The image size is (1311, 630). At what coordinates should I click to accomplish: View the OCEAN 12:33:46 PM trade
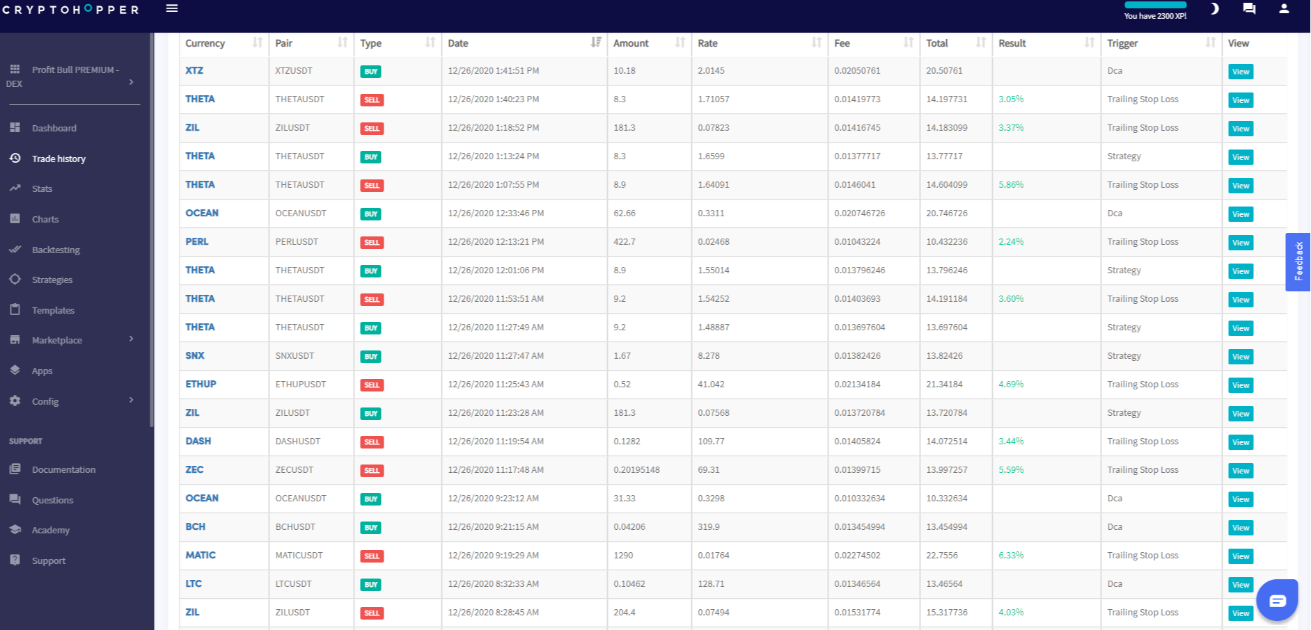tap(1240, 214)
